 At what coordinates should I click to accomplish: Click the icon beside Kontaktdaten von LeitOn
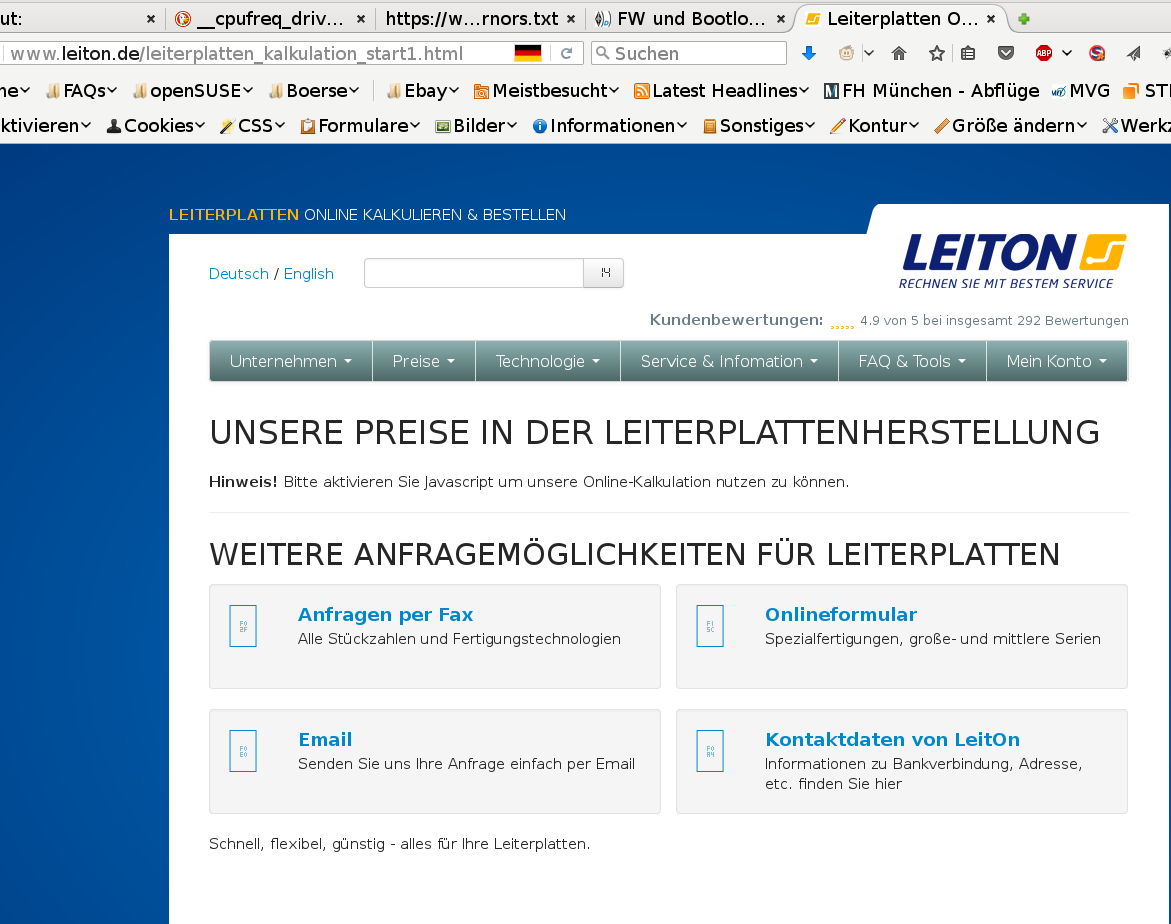[x=709, y=751]
